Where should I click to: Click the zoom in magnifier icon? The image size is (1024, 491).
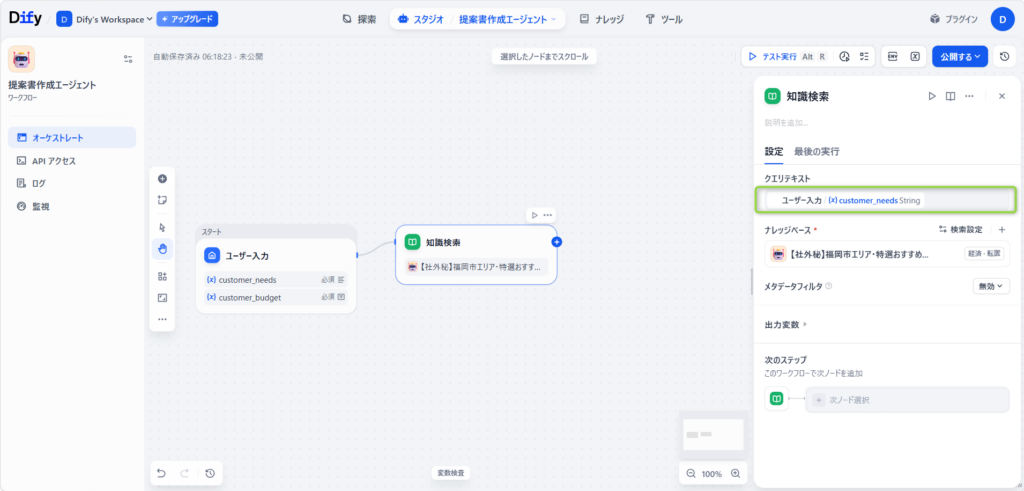[x=736, y=473]
